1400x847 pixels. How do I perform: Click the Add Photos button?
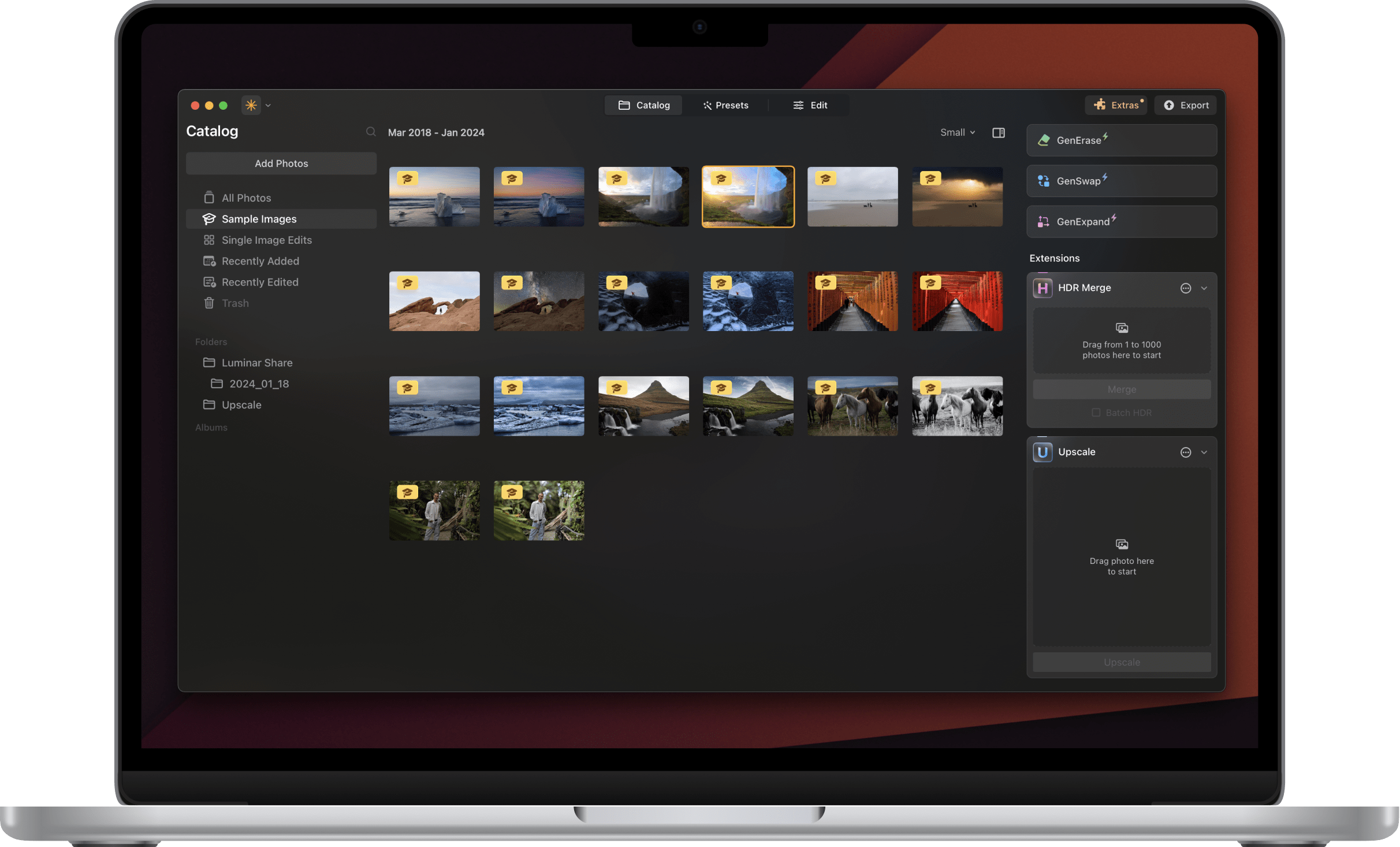(281, 163)
